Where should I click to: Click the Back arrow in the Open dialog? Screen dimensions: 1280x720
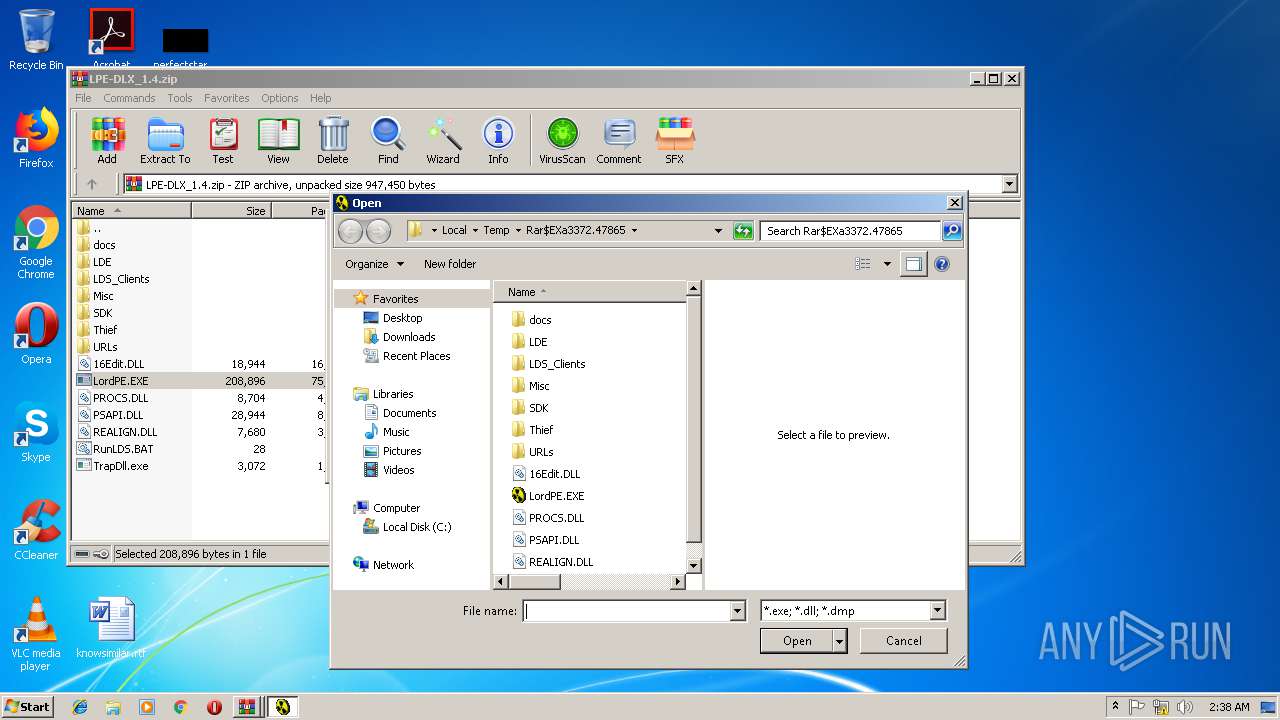tap(350, 231)
